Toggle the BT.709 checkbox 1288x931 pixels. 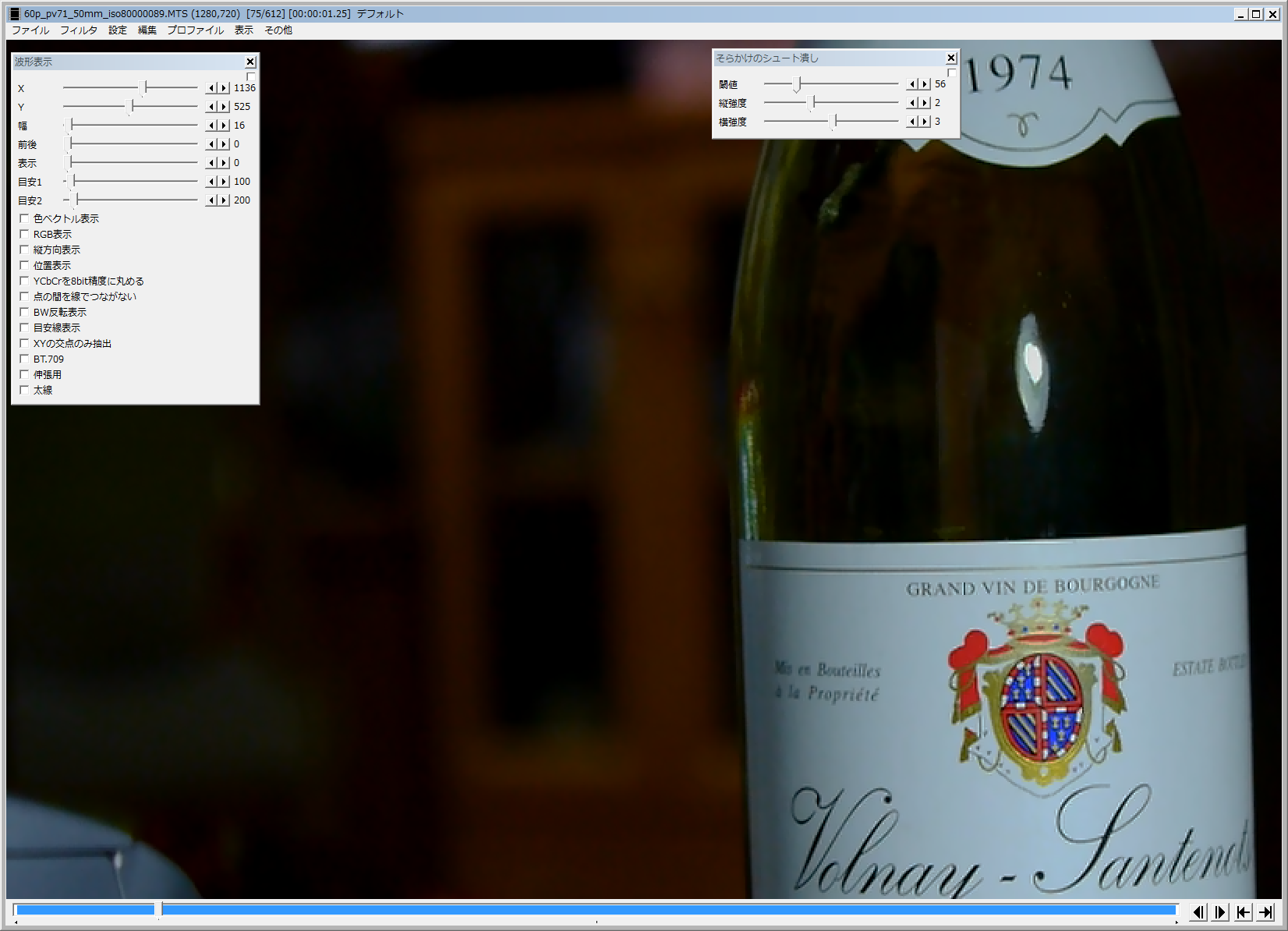tap(24, 359)
